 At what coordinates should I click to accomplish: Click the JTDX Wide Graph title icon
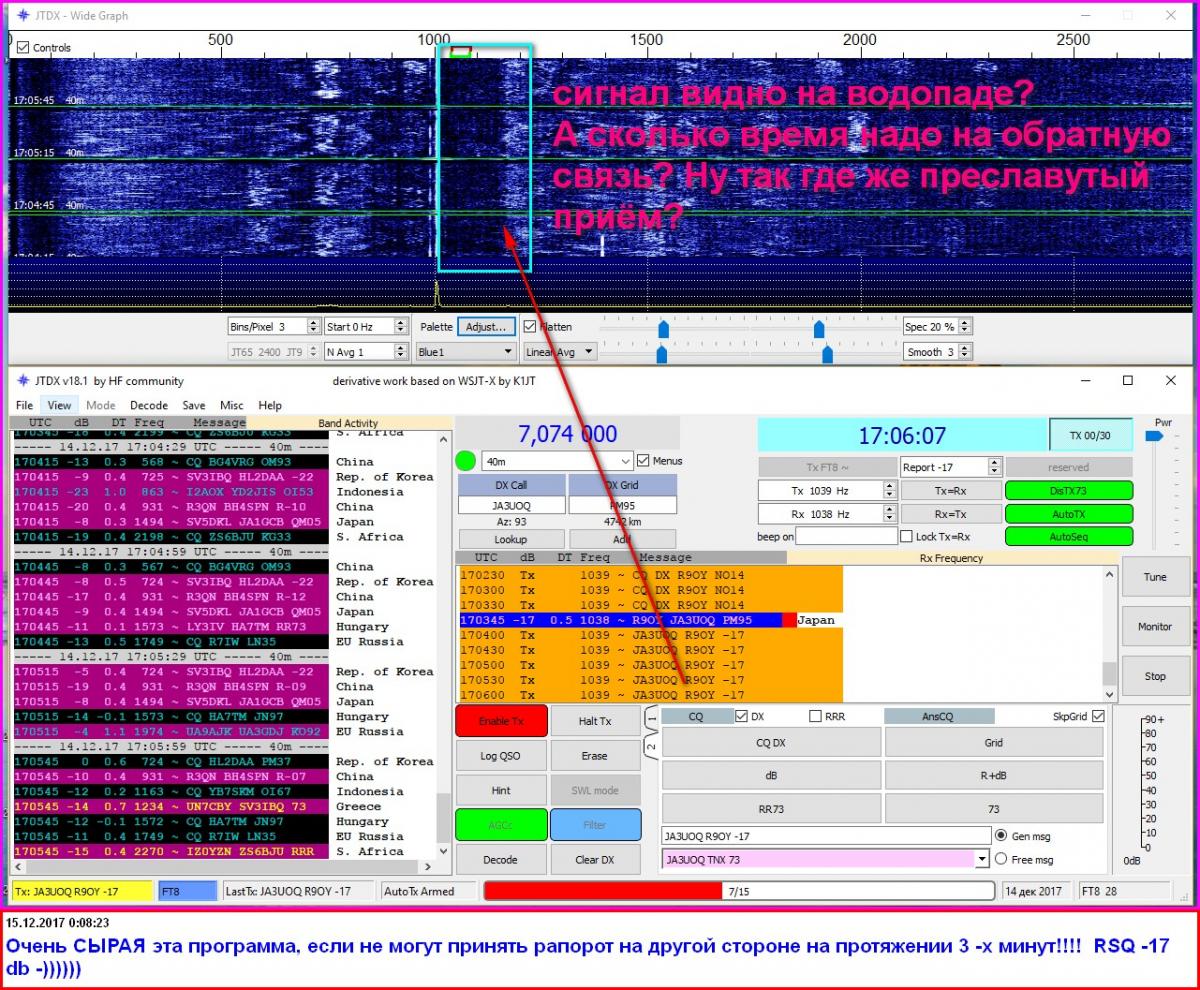(x=22, y=16)
